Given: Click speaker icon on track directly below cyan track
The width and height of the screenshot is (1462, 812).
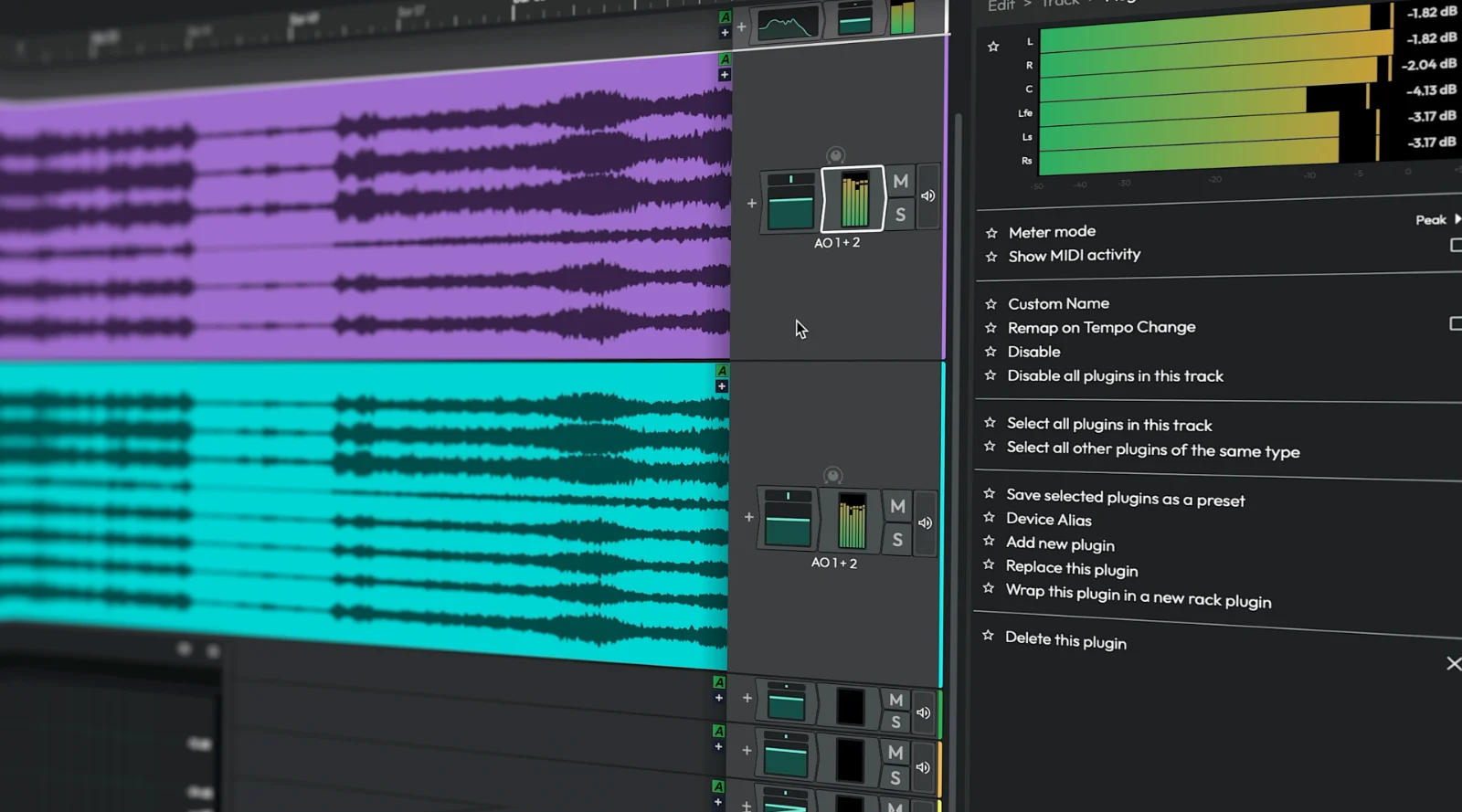Looking at the screenshot, I should (x=923, y=712).
